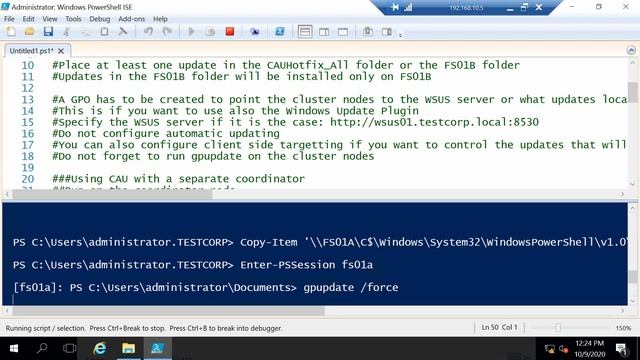Open the toolbar overflow options arrow

tap(400, 36)
